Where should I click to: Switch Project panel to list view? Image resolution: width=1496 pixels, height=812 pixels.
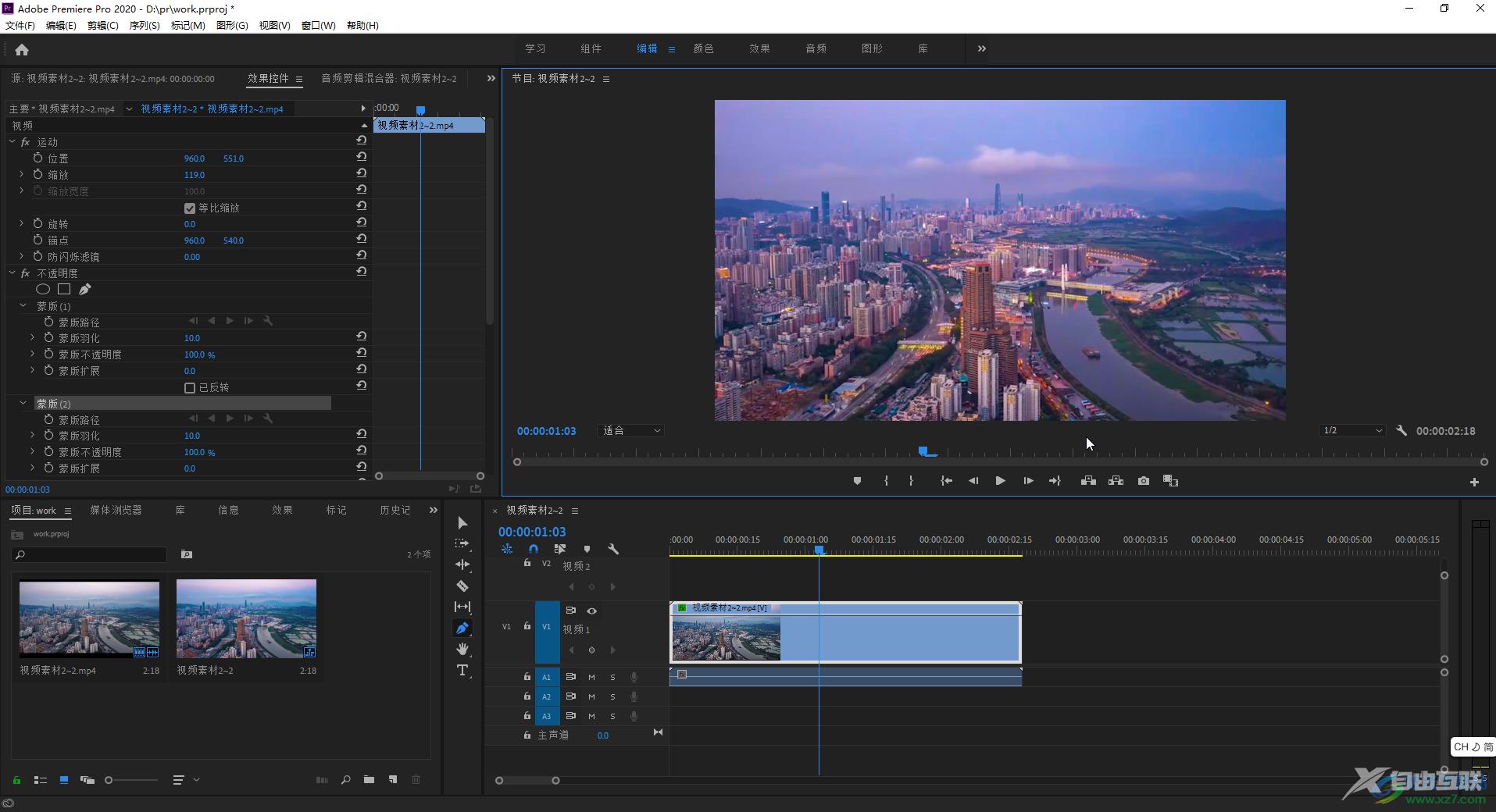click(41, 779)
